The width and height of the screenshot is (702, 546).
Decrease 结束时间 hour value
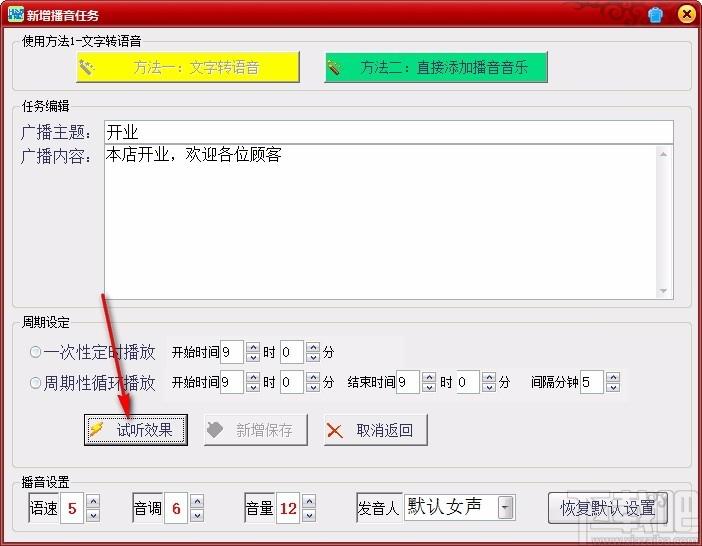pos(429,387)
